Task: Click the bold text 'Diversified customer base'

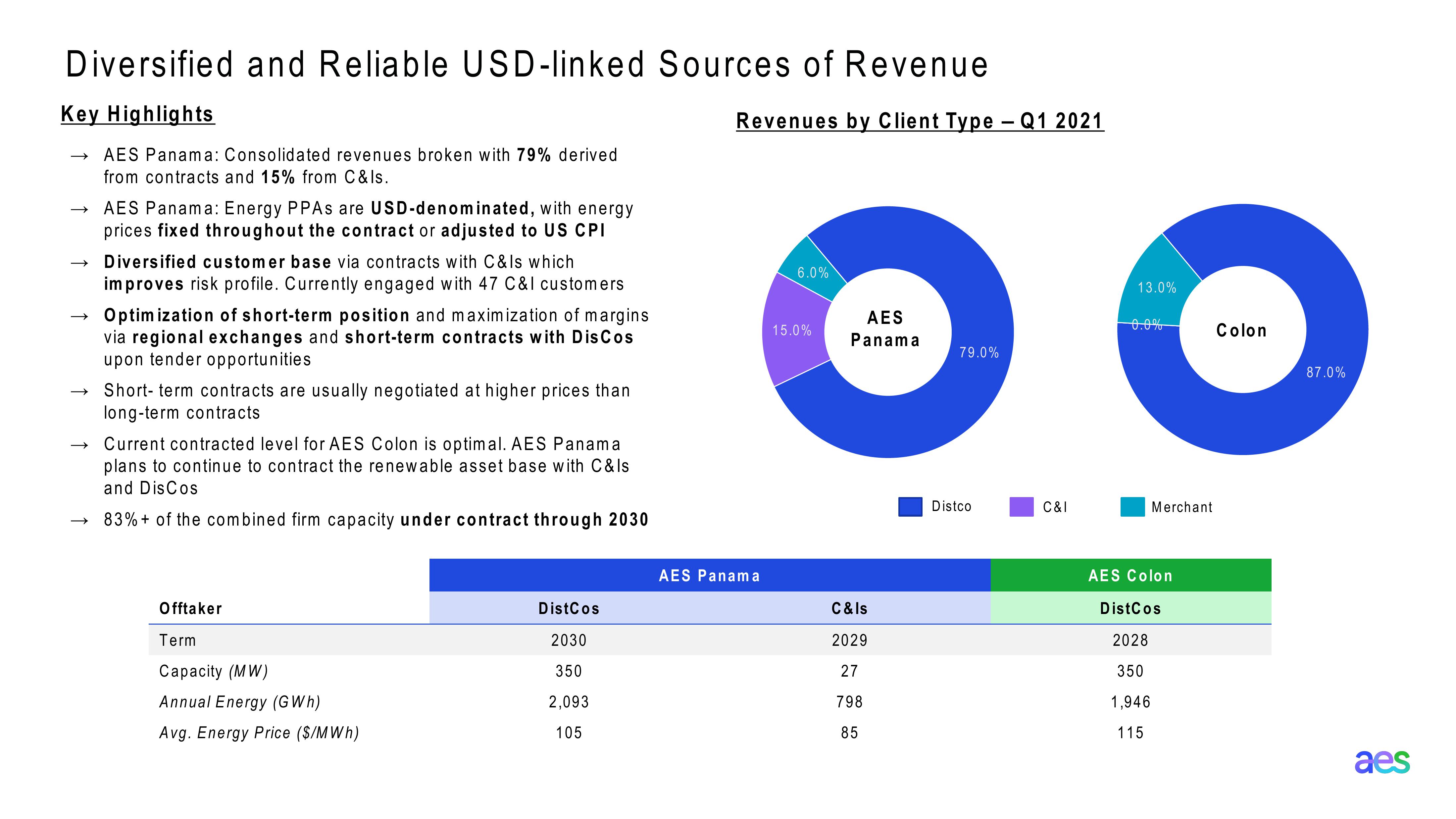Action: (218, 262)
